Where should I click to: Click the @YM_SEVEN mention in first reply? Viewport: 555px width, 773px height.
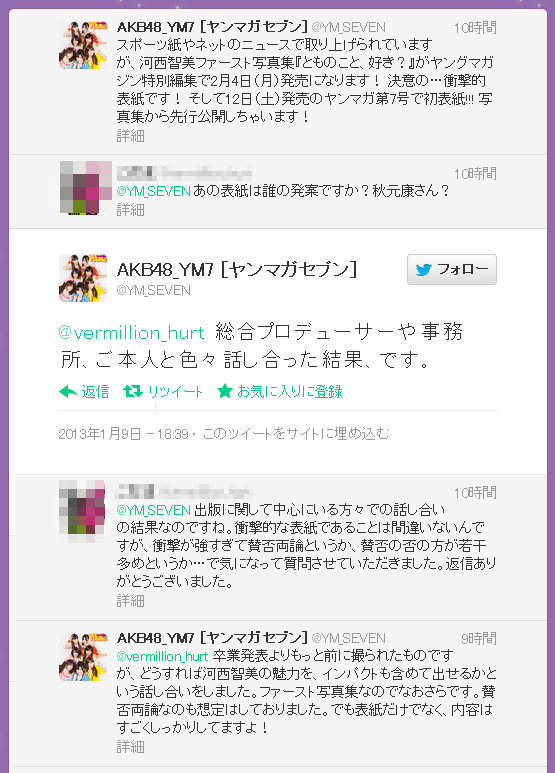pyautogui.click(x=153, y=191)
